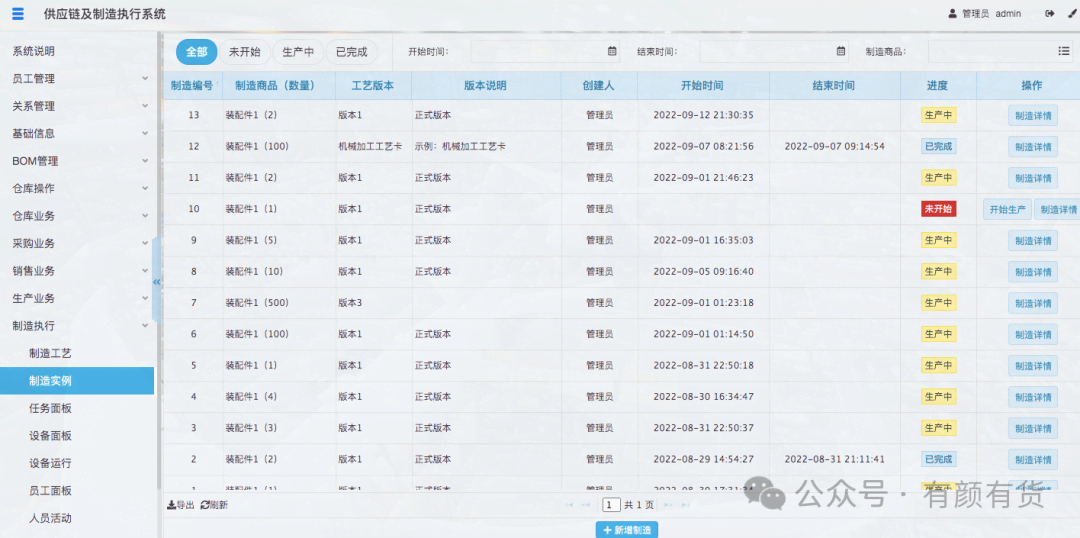
Task: Click the 新增制造 button
Action: pyautogui.click(x=627, y=530)
